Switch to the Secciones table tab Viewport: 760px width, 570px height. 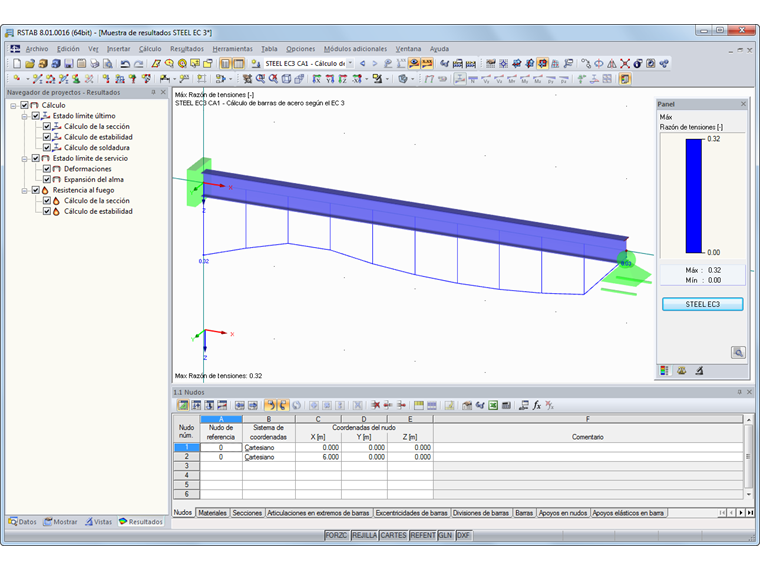pos(247,513)
